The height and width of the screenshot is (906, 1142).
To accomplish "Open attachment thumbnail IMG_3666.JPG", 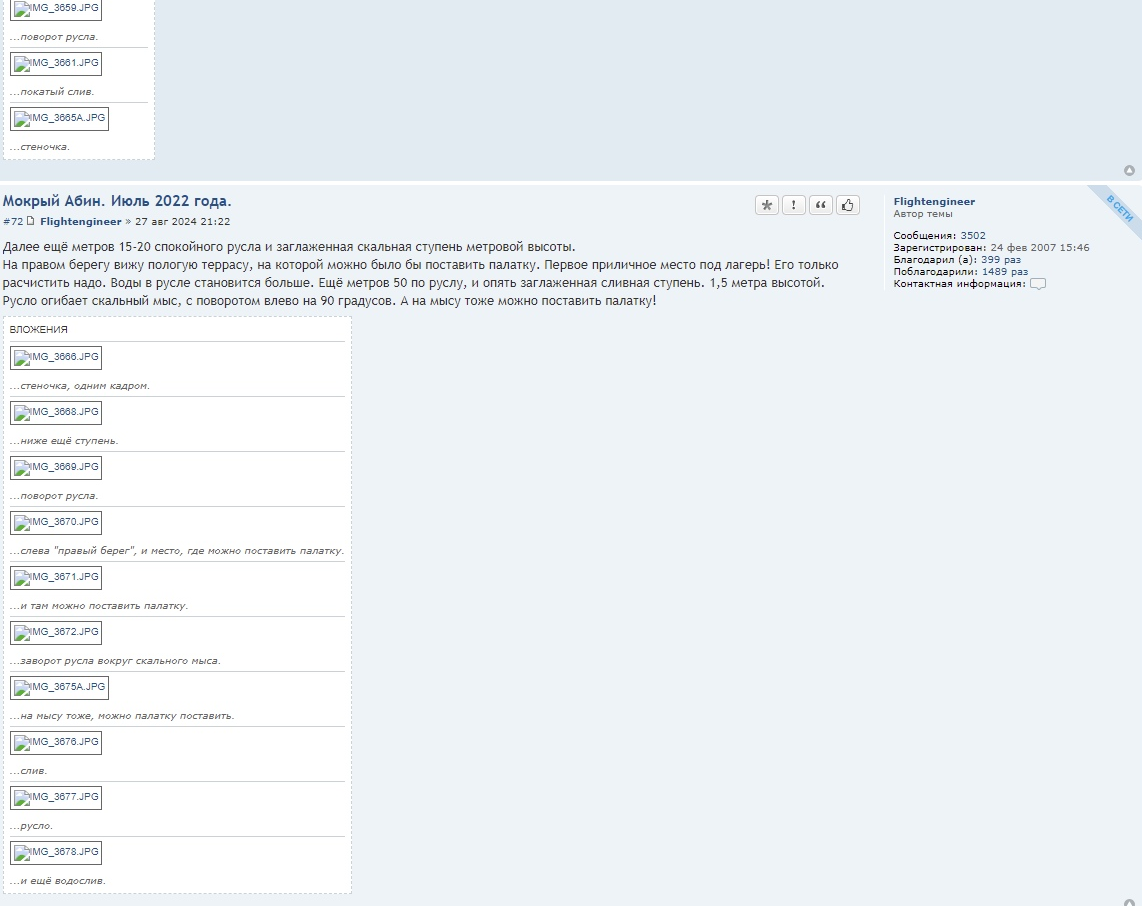I will pos(56,358).
